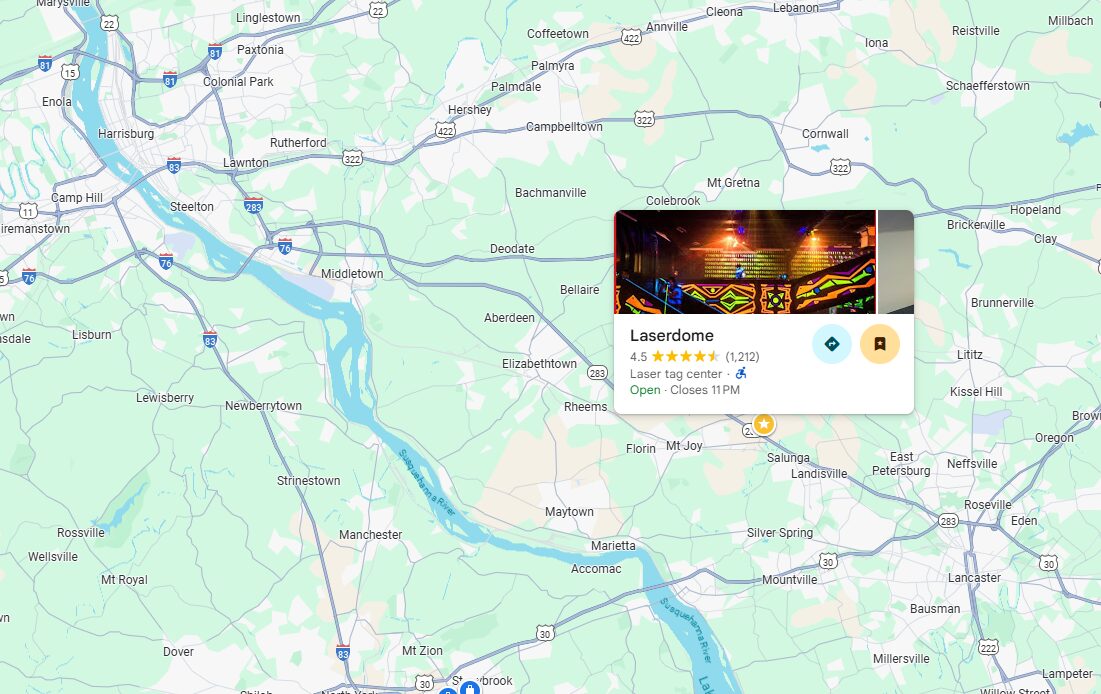Select the Elizabethtown label on map
The image size is (1101, 694).
(539, 363)
